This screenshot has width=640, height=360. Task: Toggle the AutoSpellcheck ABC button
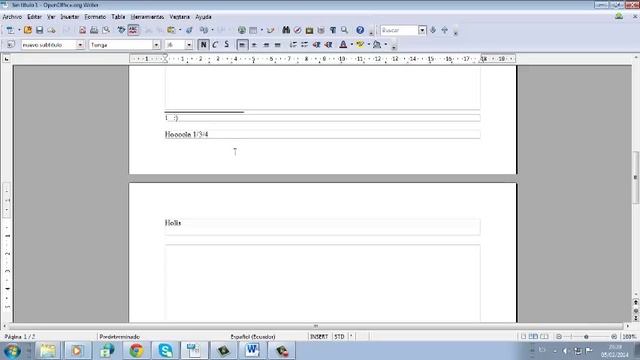click(x=133, y=30)
